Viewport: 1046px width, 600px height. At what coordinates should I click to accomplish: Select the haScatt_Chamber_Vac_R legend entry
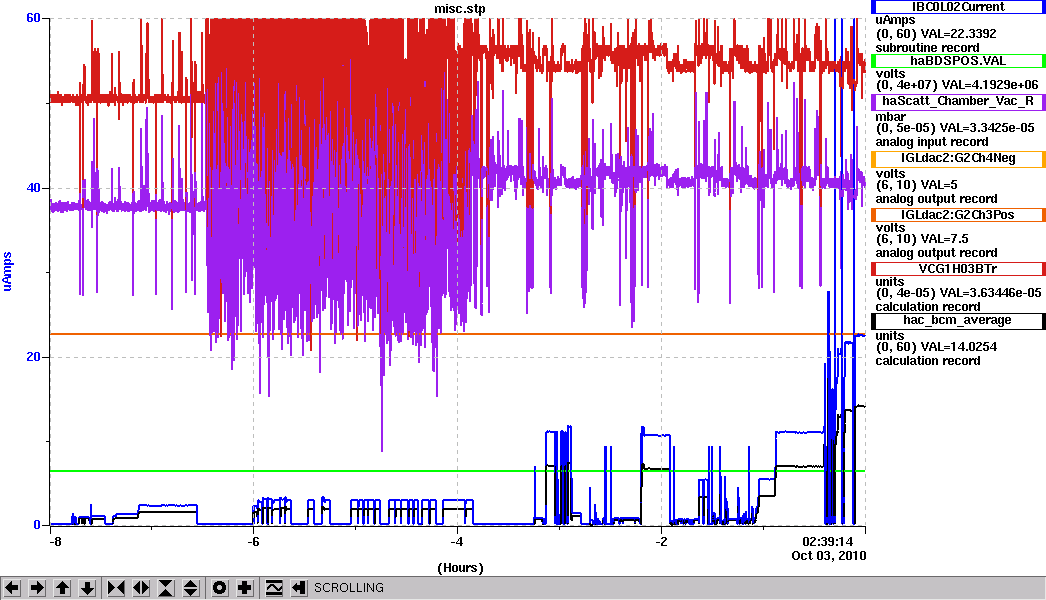958,101
